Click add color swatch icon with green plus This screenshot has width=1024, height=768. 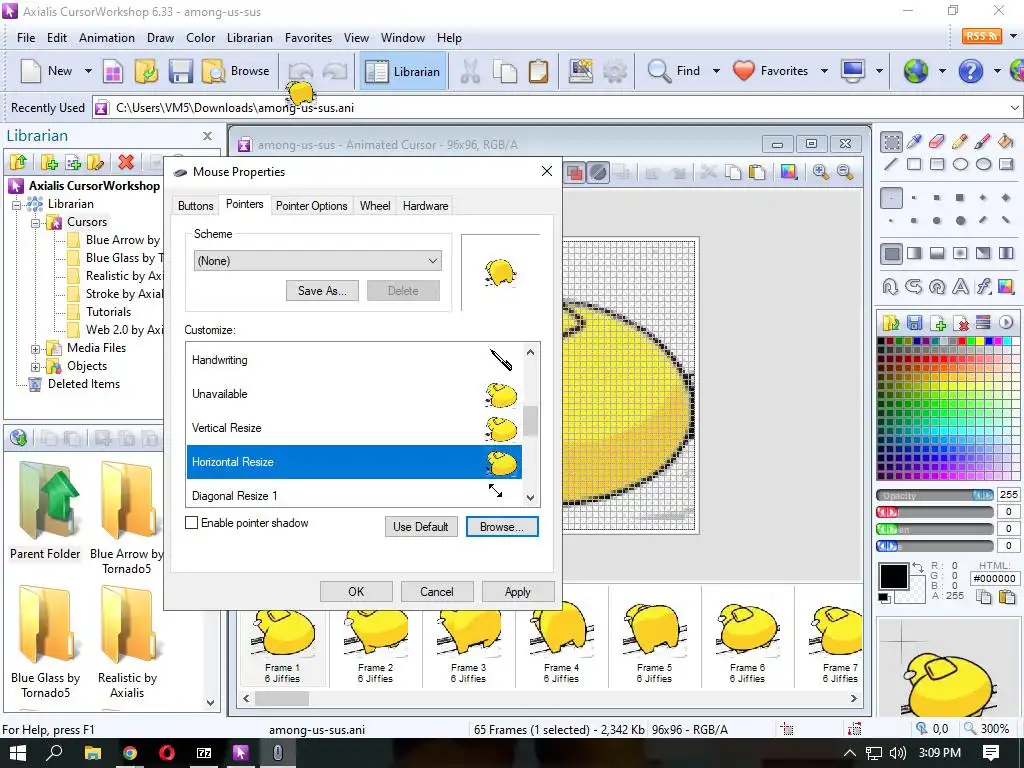(x=938, y=323)
